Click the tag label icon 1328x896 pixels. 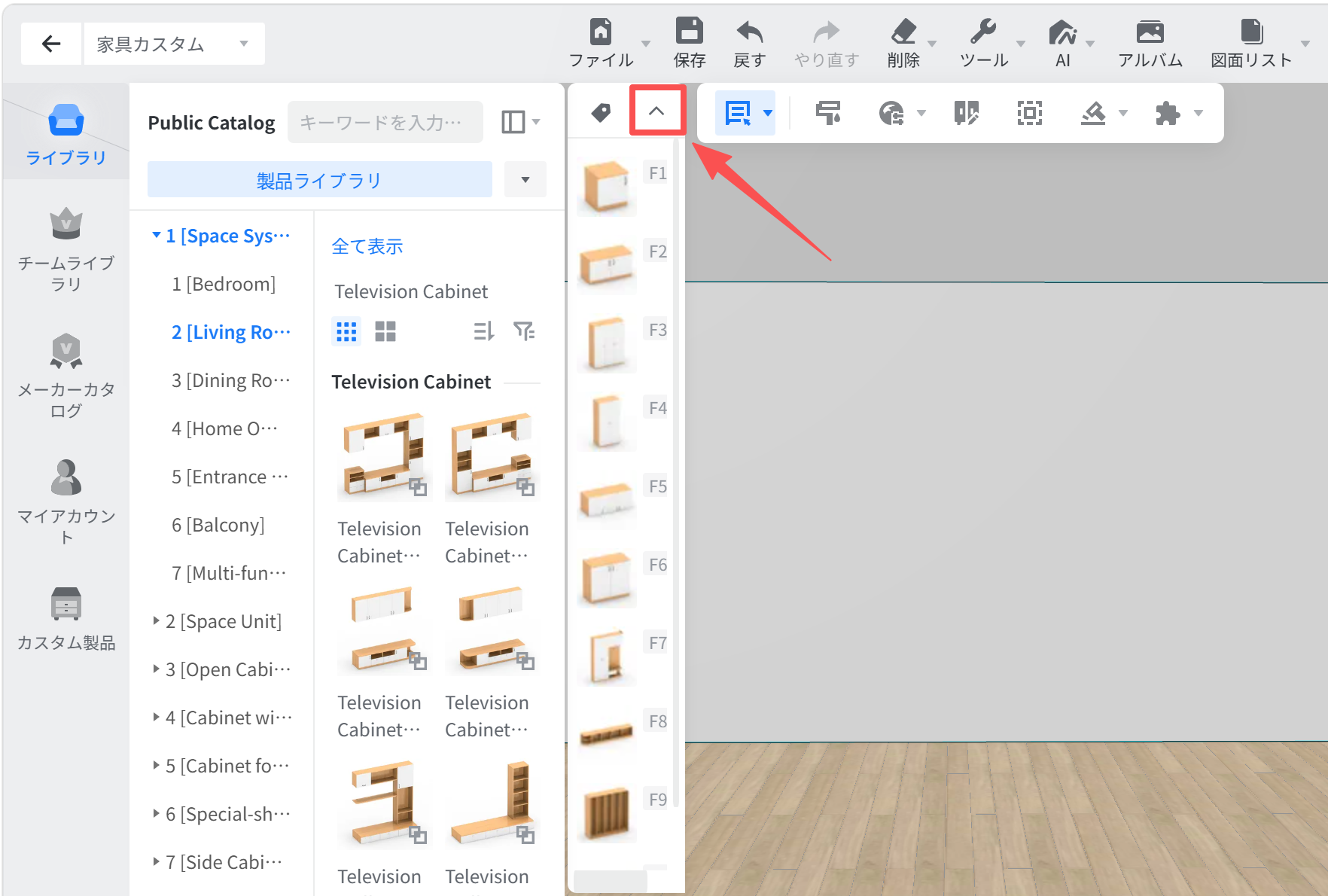tap(601, 113)
